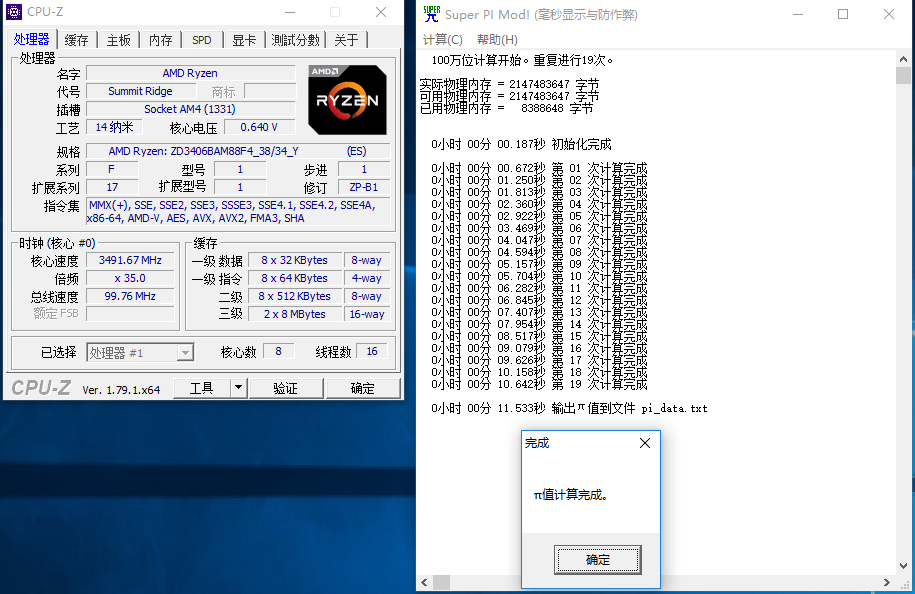Click the CPU-Z icon in the title bar

click(x=12, y=11)
